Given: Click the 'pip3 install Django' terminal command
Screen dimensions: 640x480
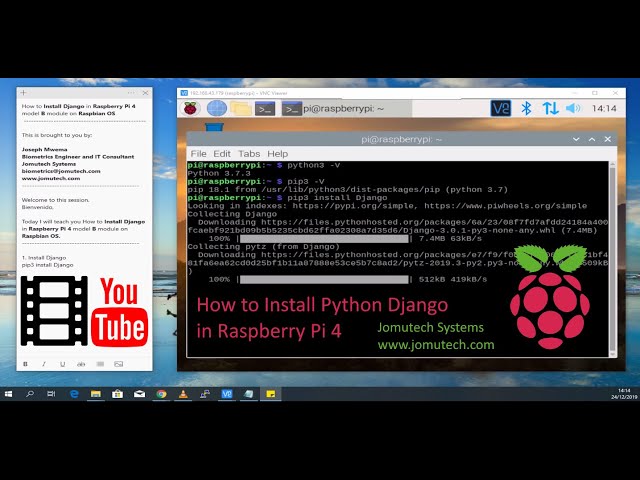Looking at the screenshot, I should [337, 198].
